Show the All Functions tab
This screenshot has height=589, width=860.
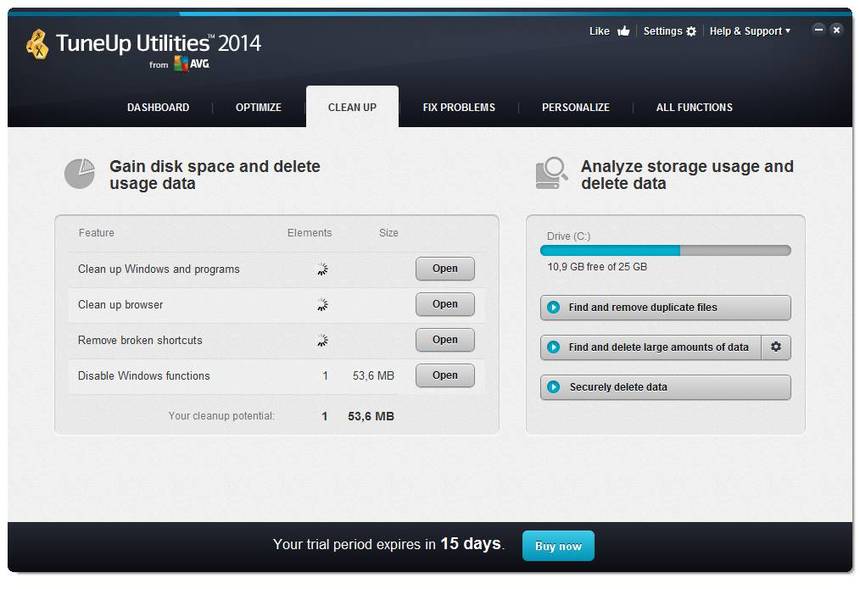pos(694,107)
